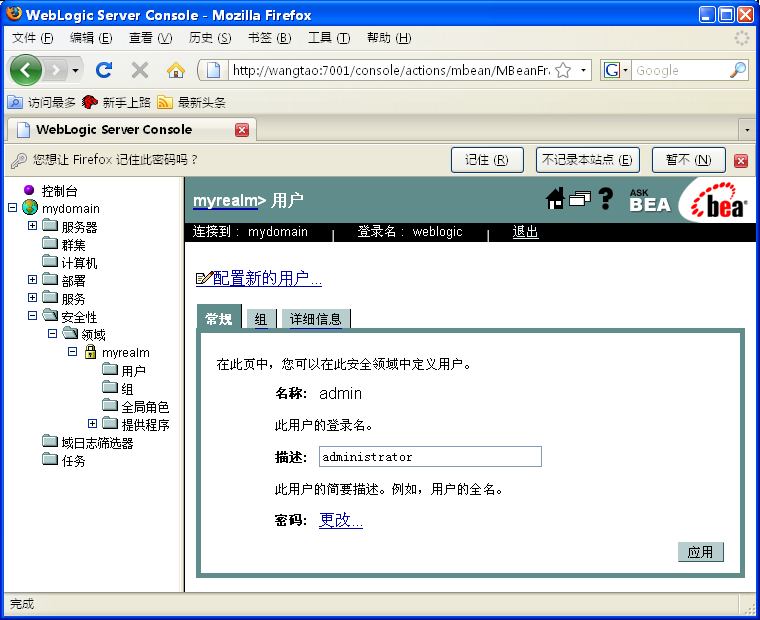Open the 书签 (B) menu
The height and width of the screenshot is (620, 760).
269,38
